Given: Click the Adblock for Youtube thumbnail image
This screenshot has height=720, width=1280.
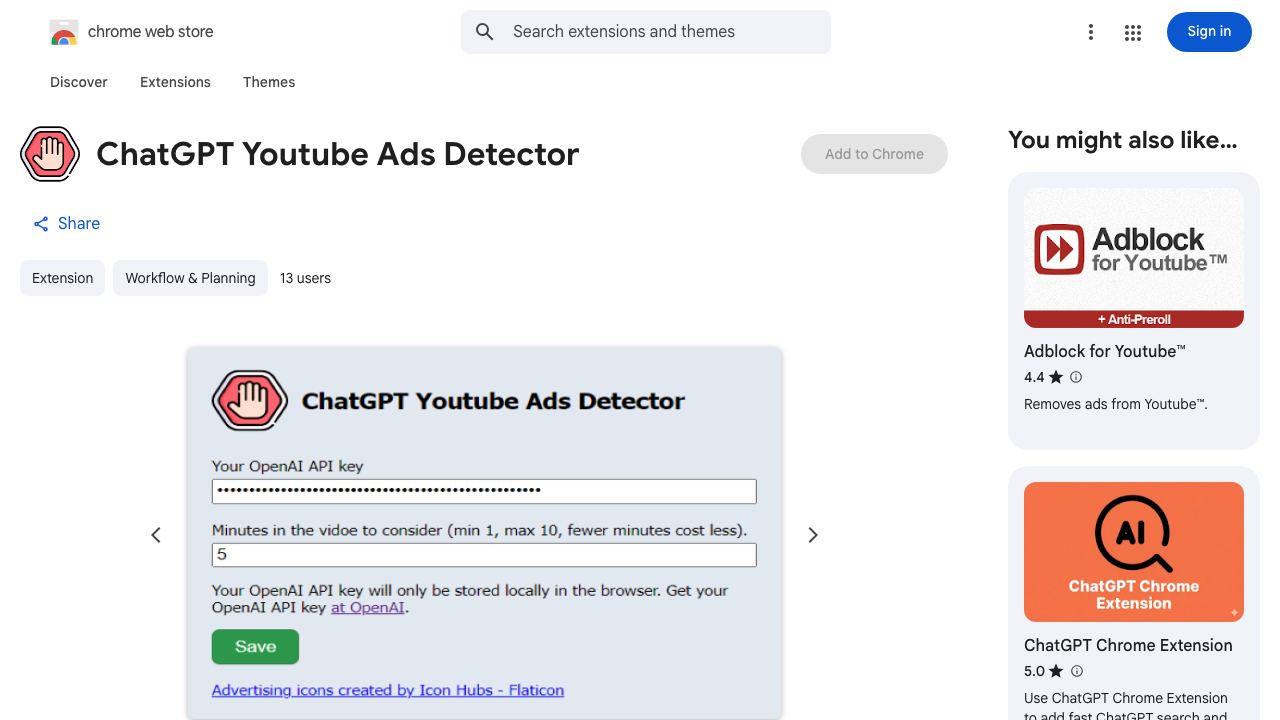Looking at the screenshot, I should coord(1134,258).
